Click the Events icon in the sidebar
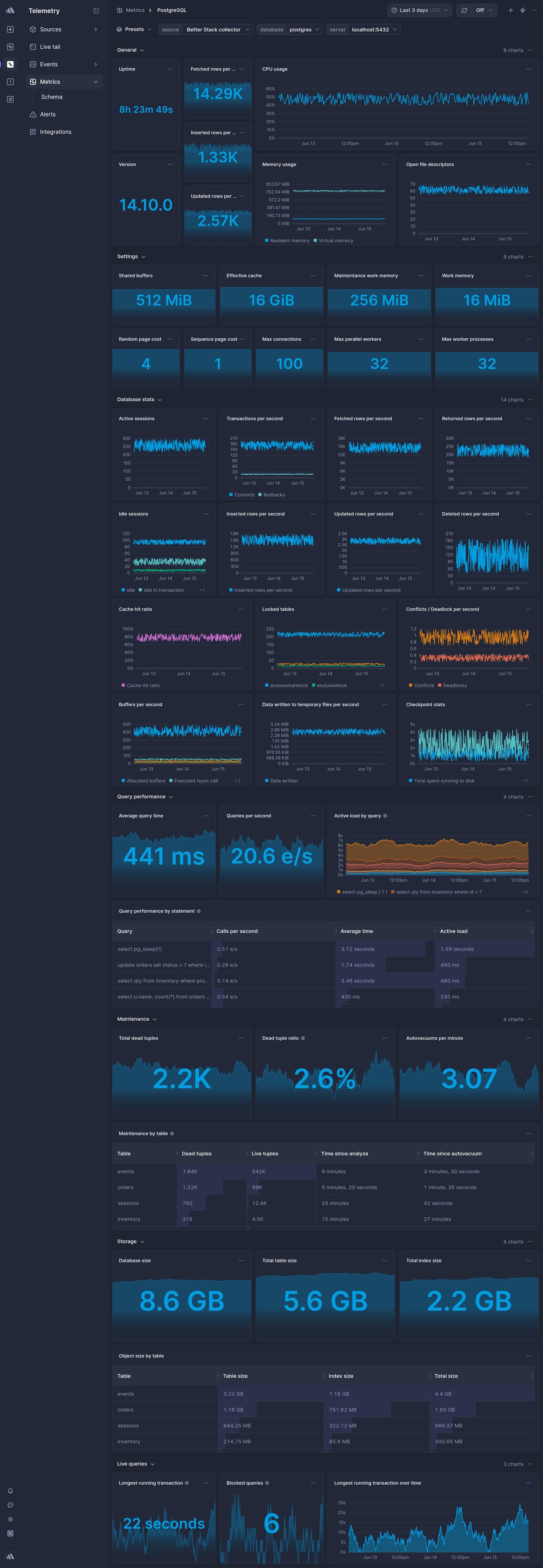Viewport: 543px width, 1568px height. point(33,64)
